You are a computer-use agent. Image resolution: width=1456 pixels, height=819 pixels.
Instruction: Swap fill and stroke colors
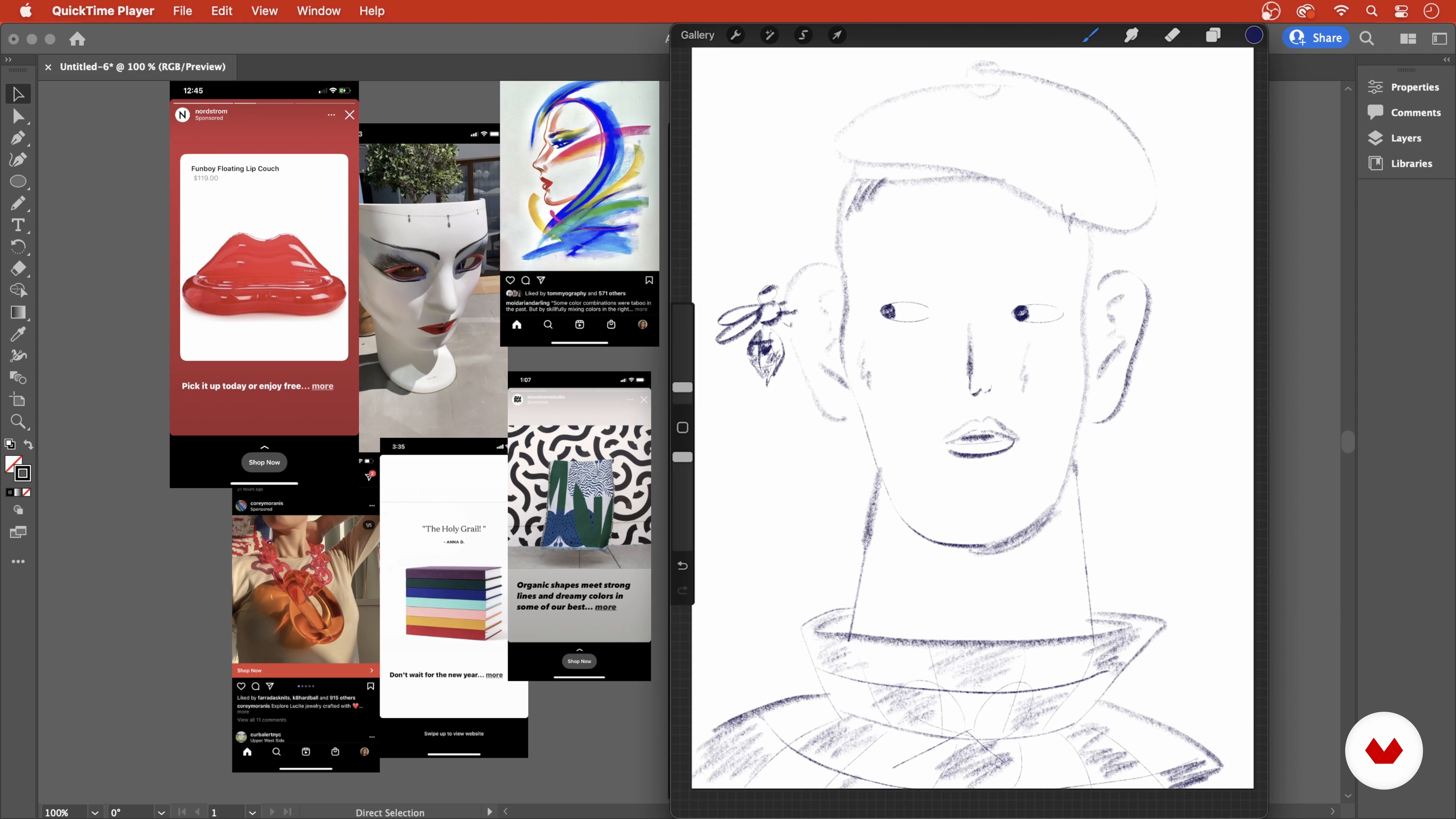tap(28, 445)
